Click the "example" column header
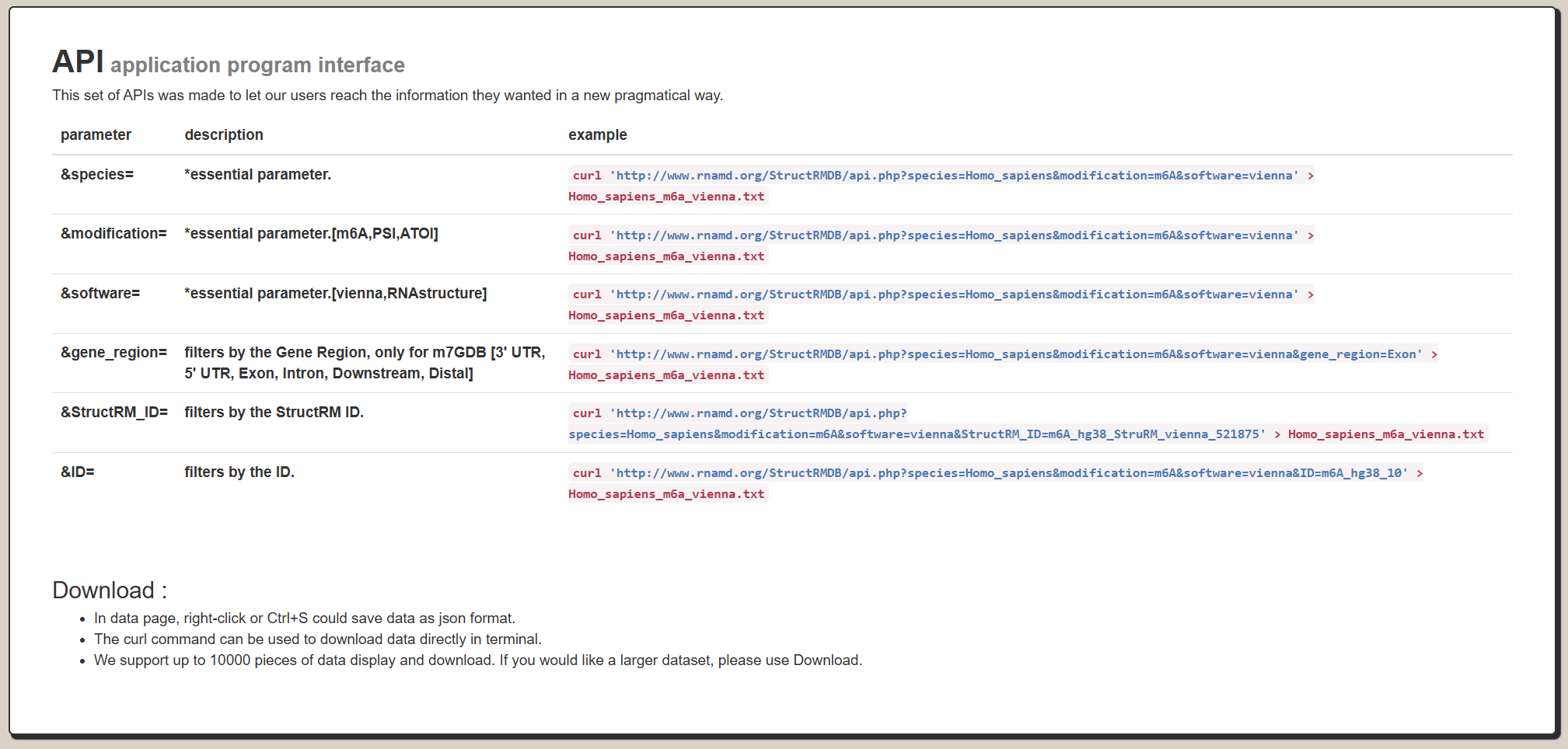Image resolution: width=1568 pixels, height=749 pixels. click(x=597, y=134)
